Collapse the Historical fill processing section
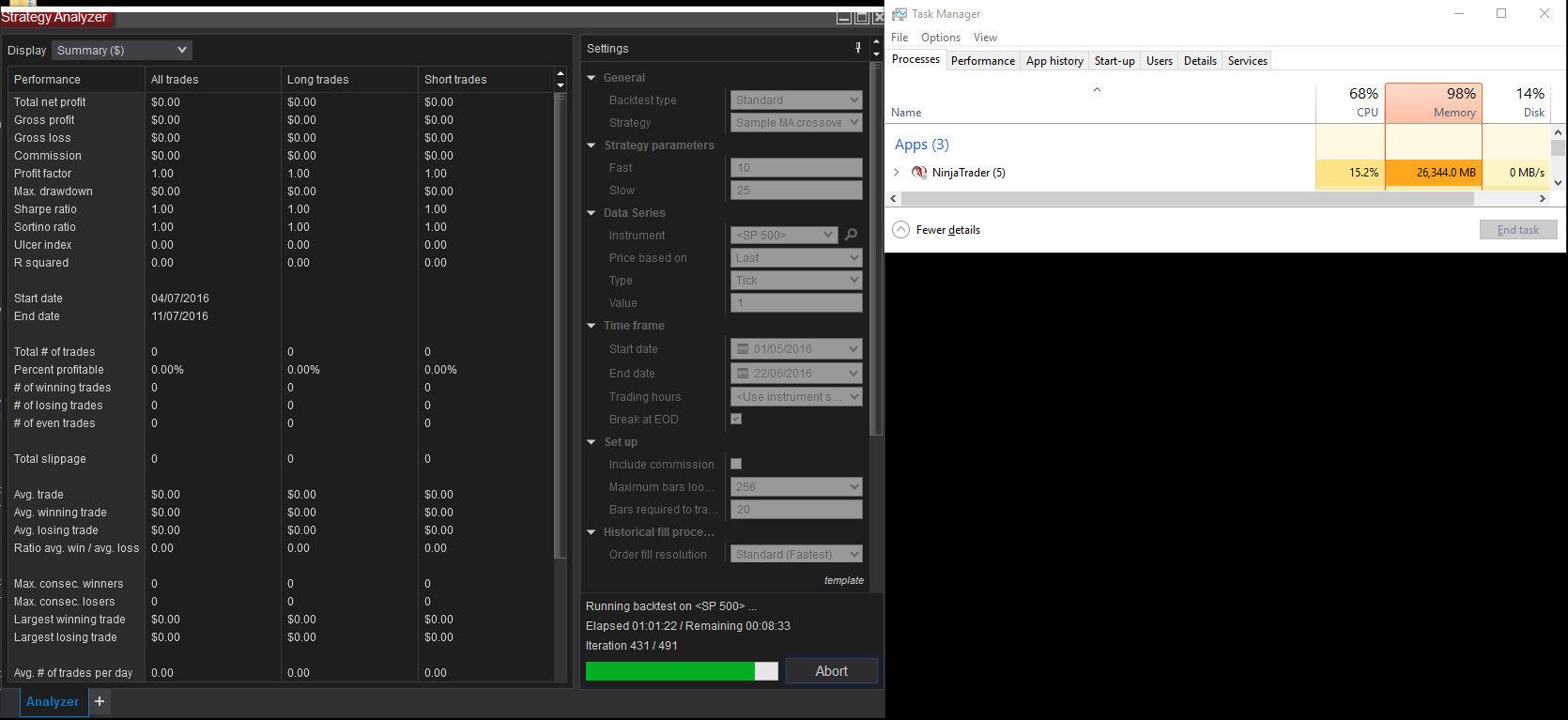This screenshot has height=720, width=1568. tap(592, 532)
